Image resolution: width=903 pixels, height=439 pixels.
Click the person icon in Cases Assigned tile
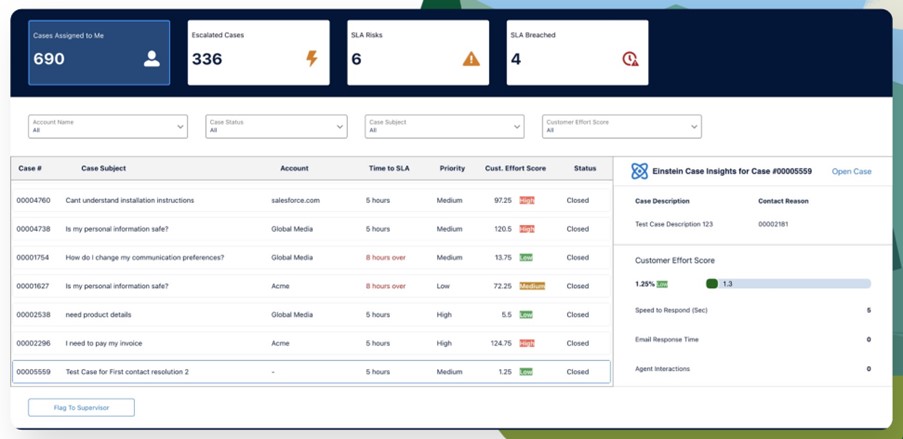pyautogui.click(x=151, y=59)
